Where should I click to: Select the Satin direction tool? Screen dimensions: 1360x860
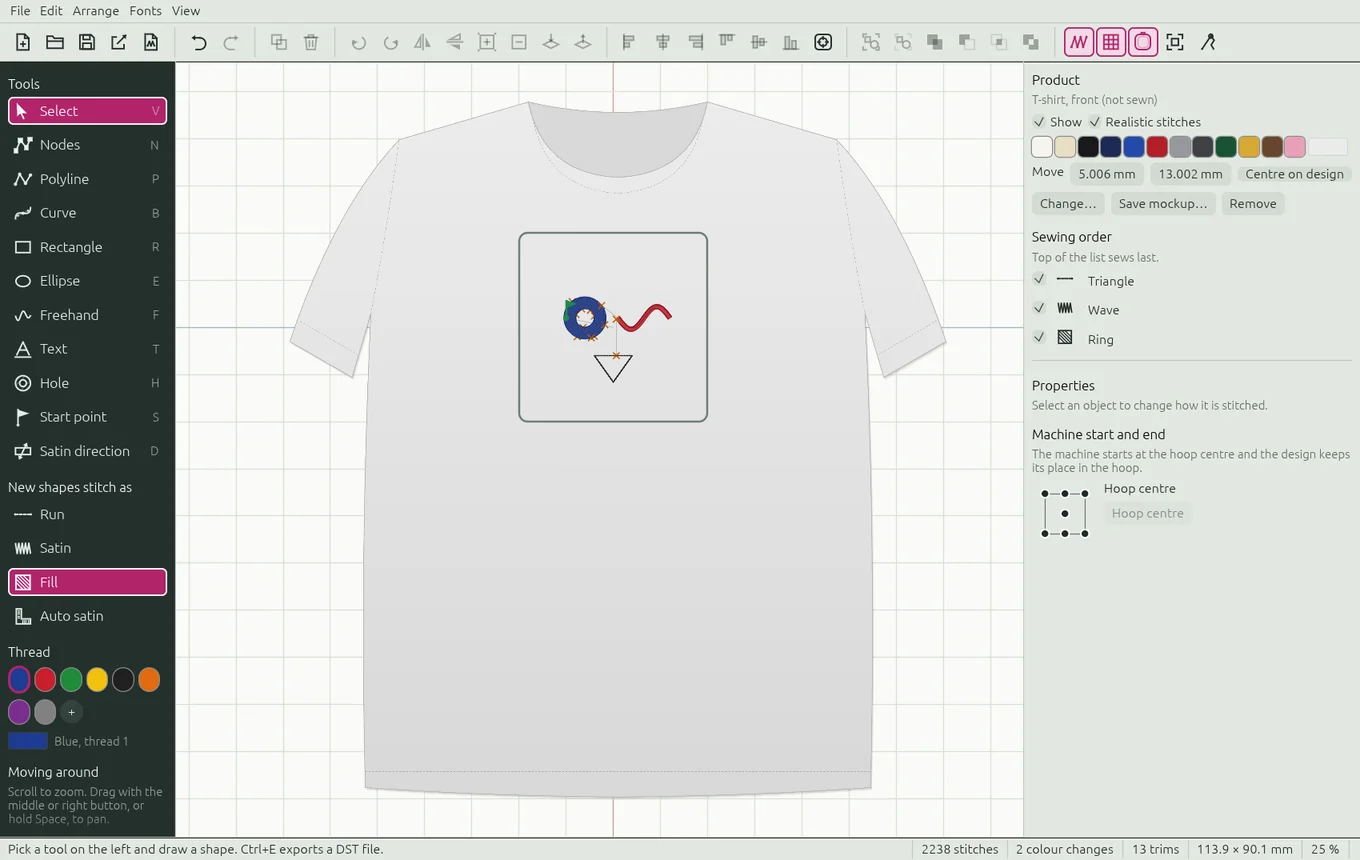(x=87, y=451)
